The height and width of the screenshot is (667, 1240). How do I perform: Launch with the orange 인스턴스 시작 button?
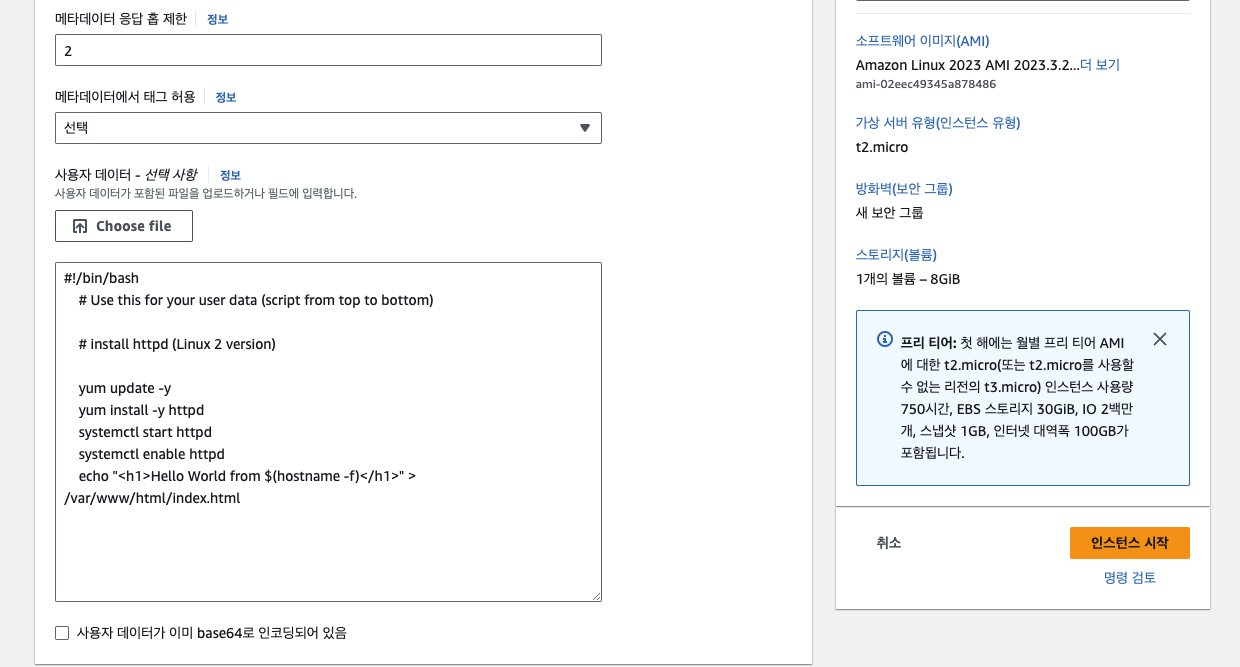point(1129,543)
